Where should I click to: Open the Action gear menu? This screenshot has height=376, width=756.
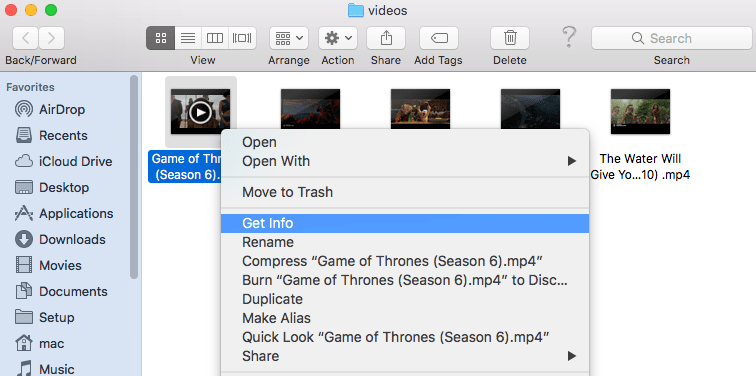[338, 38]
